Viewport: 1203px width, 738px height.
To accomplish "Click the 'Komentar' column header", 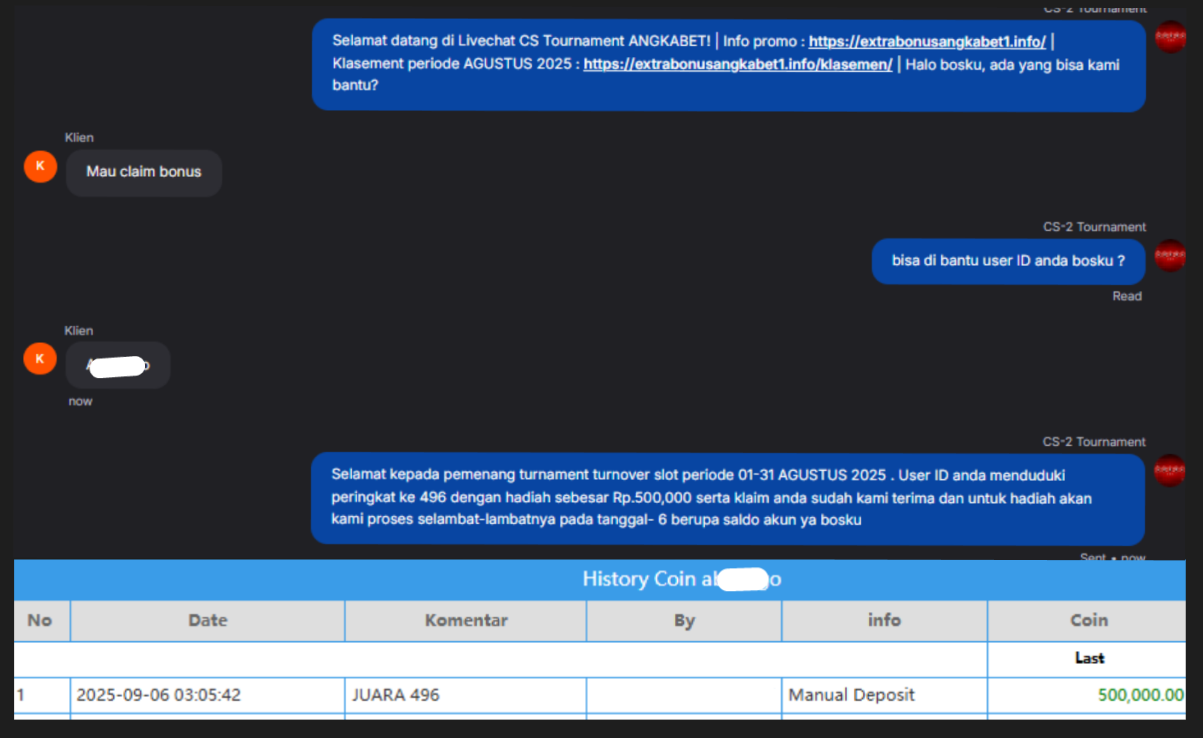I will 466,620.
